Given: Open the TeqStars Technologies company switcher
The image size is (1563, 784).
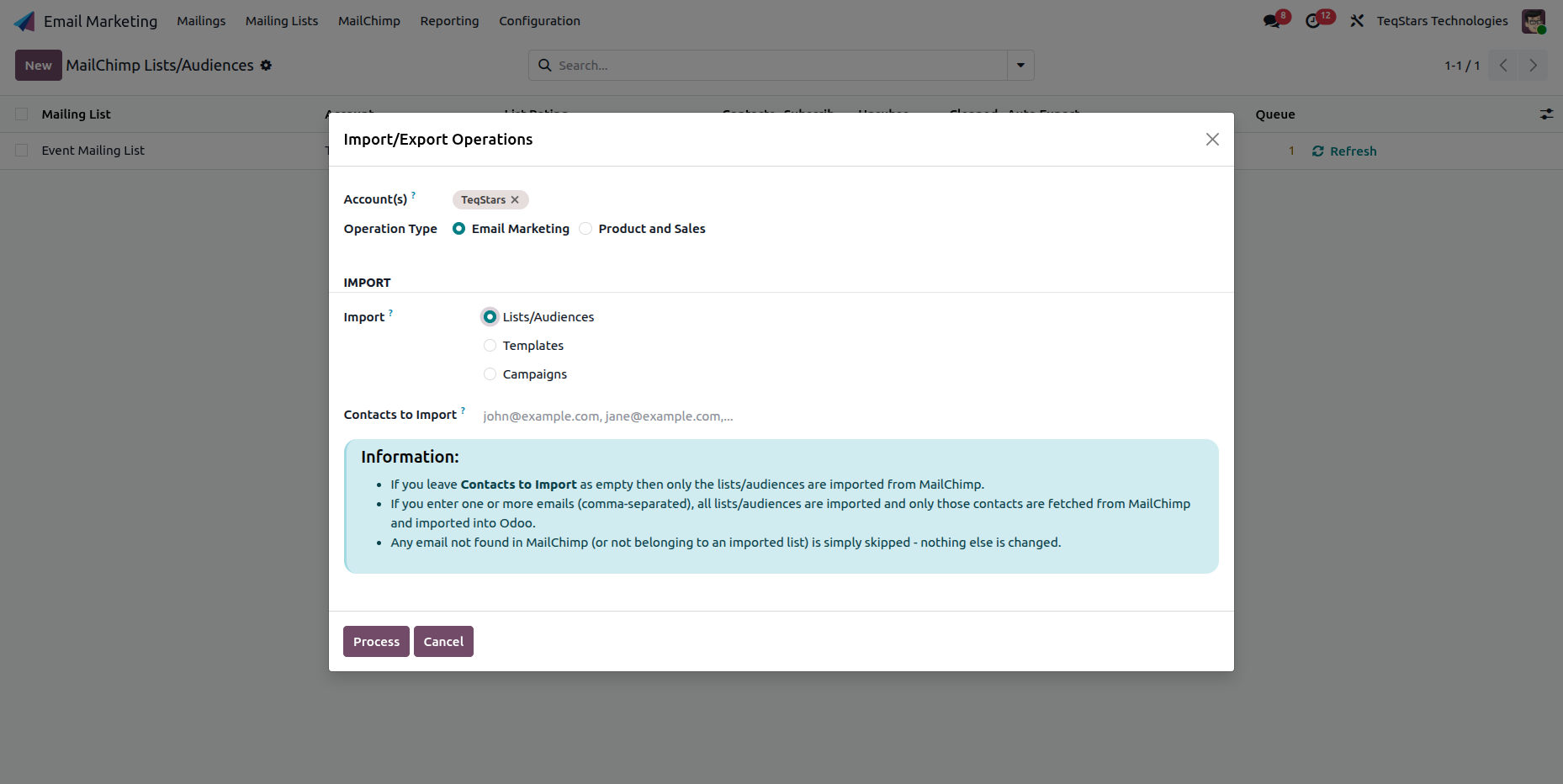Looking at the screenshot, I should [1442, 21].
